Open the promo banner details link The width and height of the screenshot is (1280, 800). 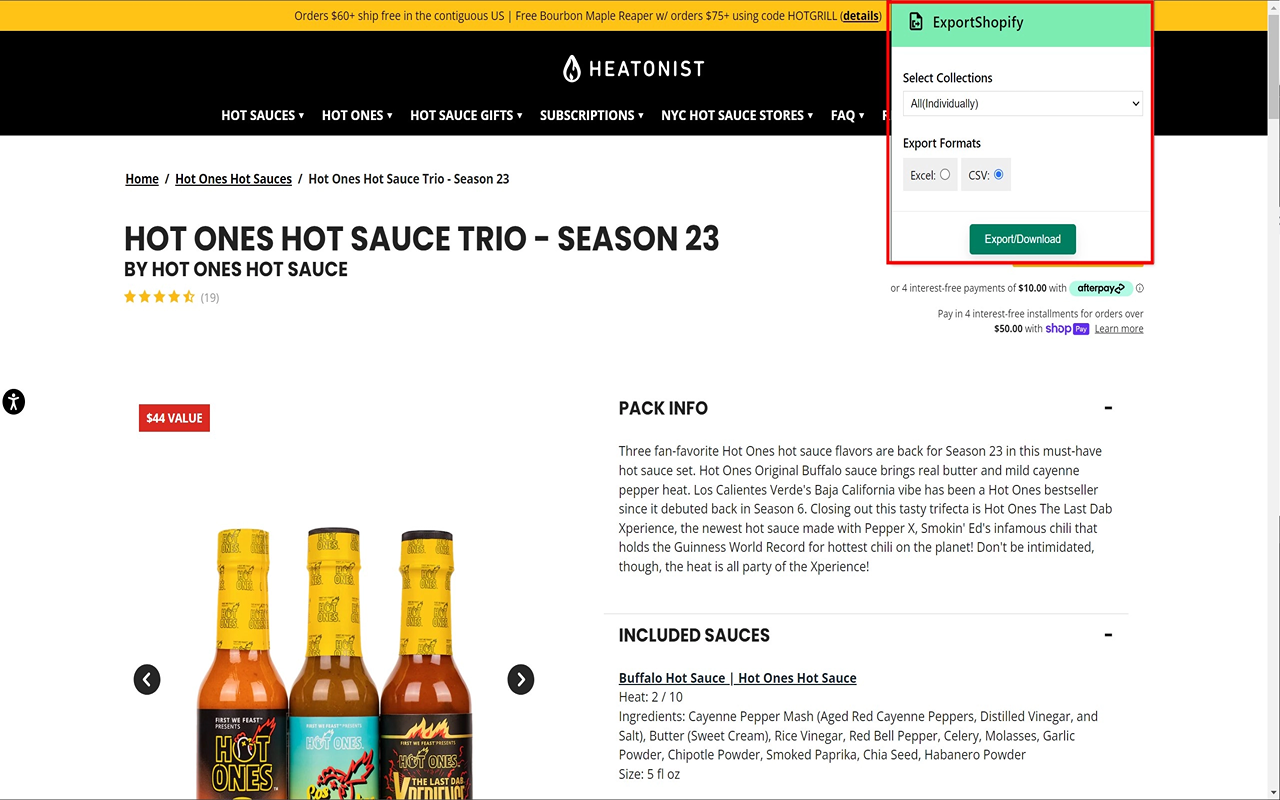coord(861,16)
